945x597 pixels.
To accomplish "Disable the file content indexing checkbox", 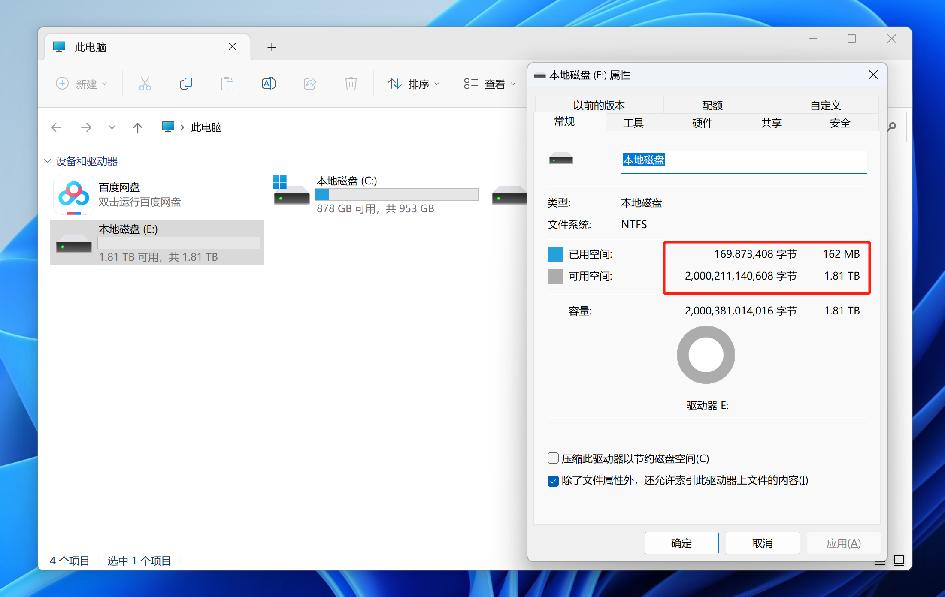I will coord(552,481).
